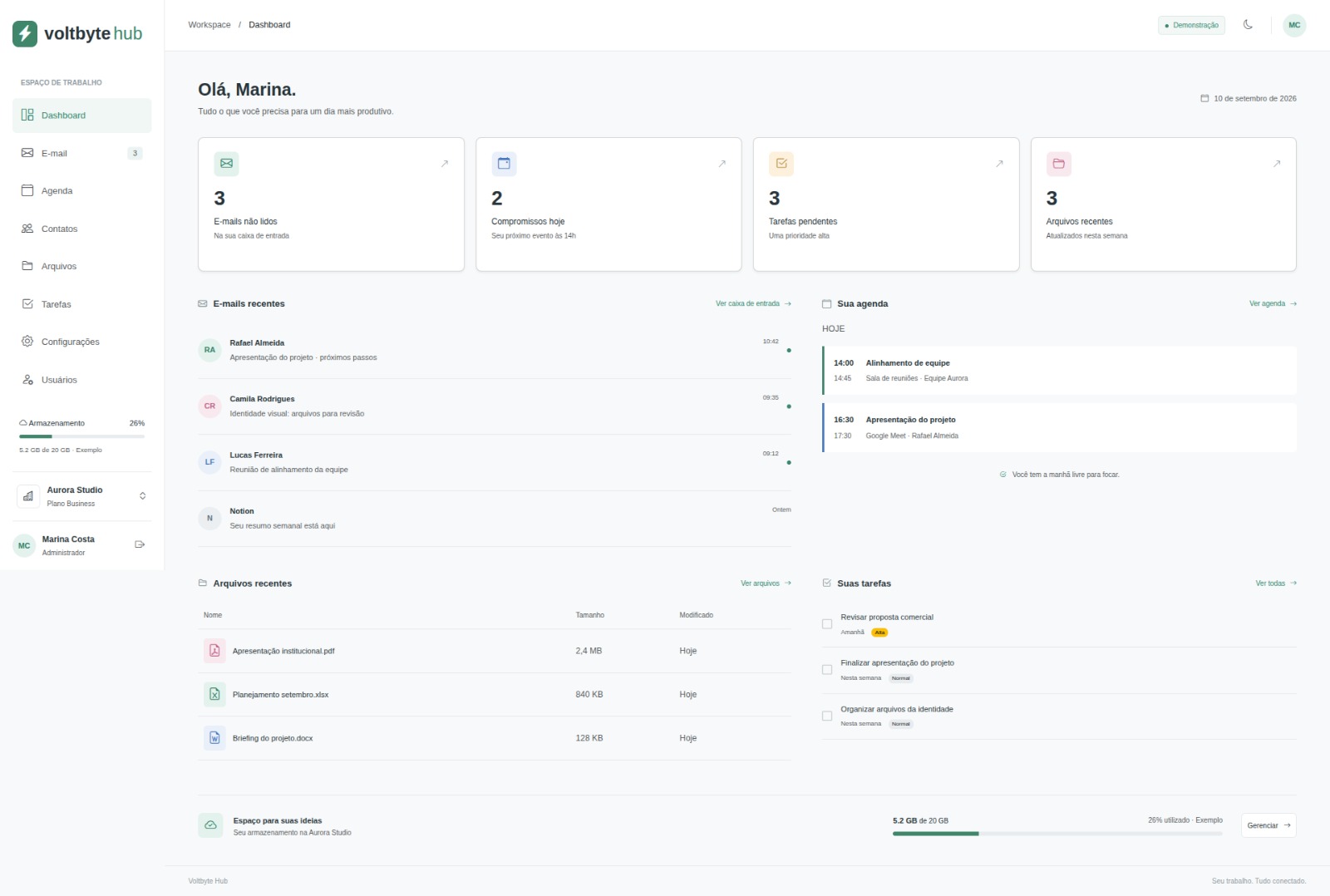The image size is (1330, 896).
Task: Open Configurações in the sidebar
Action: 81,342
